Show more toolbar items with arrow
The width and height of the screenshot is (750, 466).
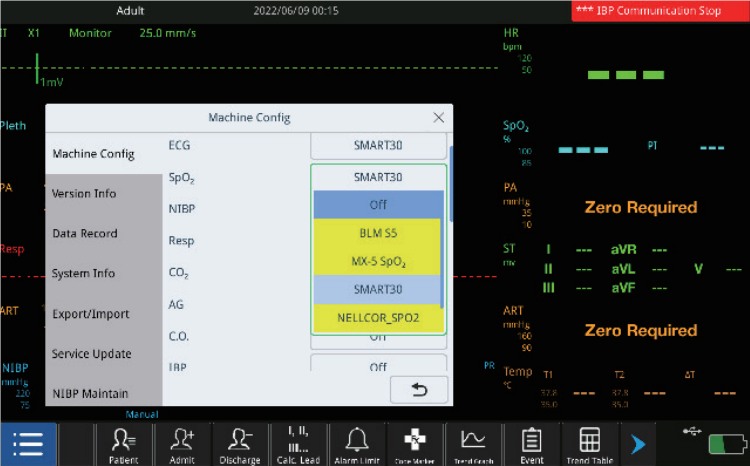click(637, 444)
